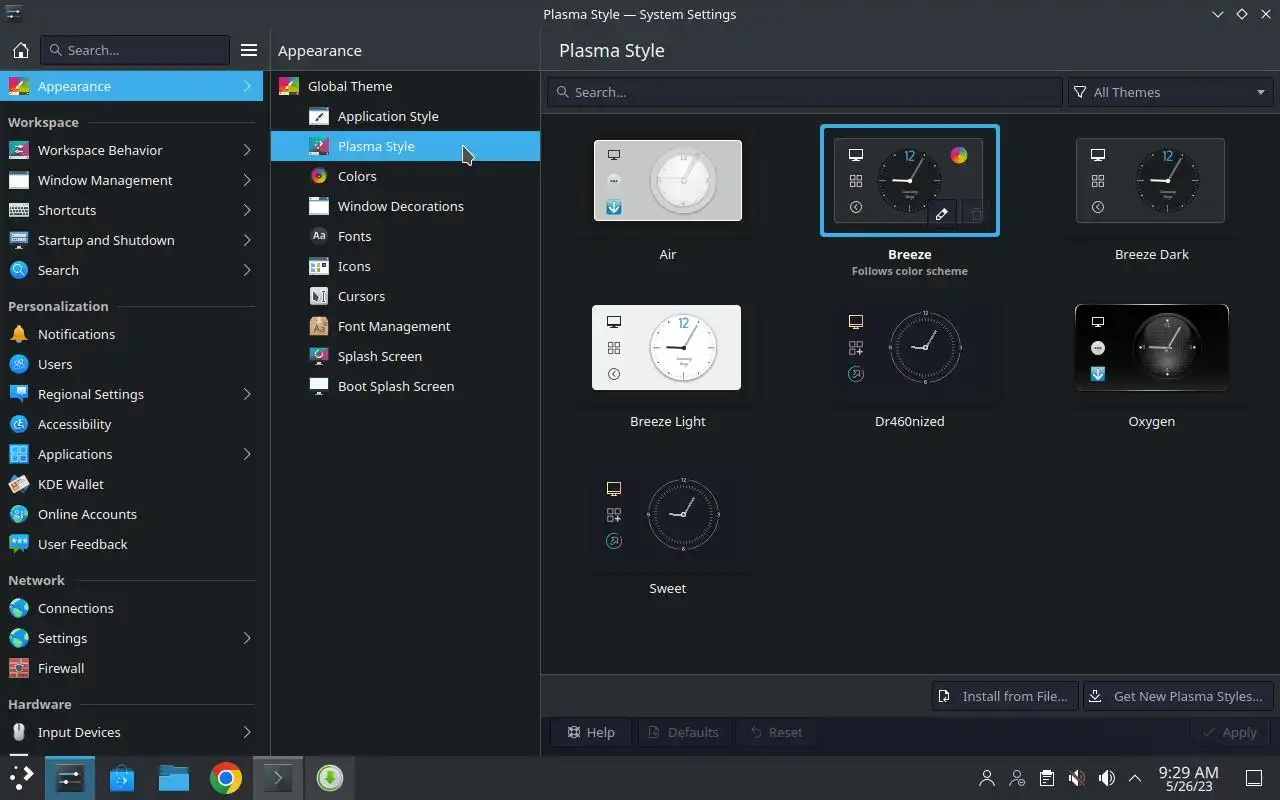This screenshot has width=1280, height=800.
Task: Click the Notifications bell icon
Action: pos(19,334)
